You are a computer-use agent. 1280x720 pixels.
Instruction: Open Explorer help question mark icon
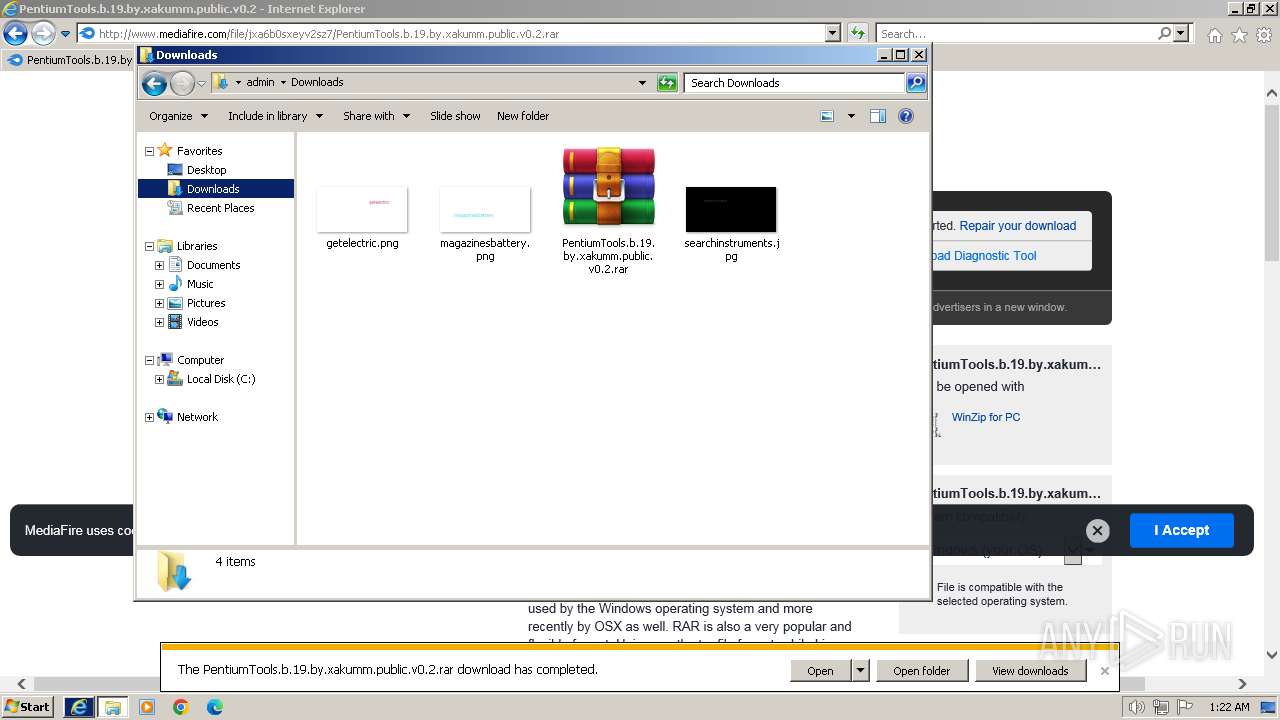pyautogui.click(x=906, y=116)
